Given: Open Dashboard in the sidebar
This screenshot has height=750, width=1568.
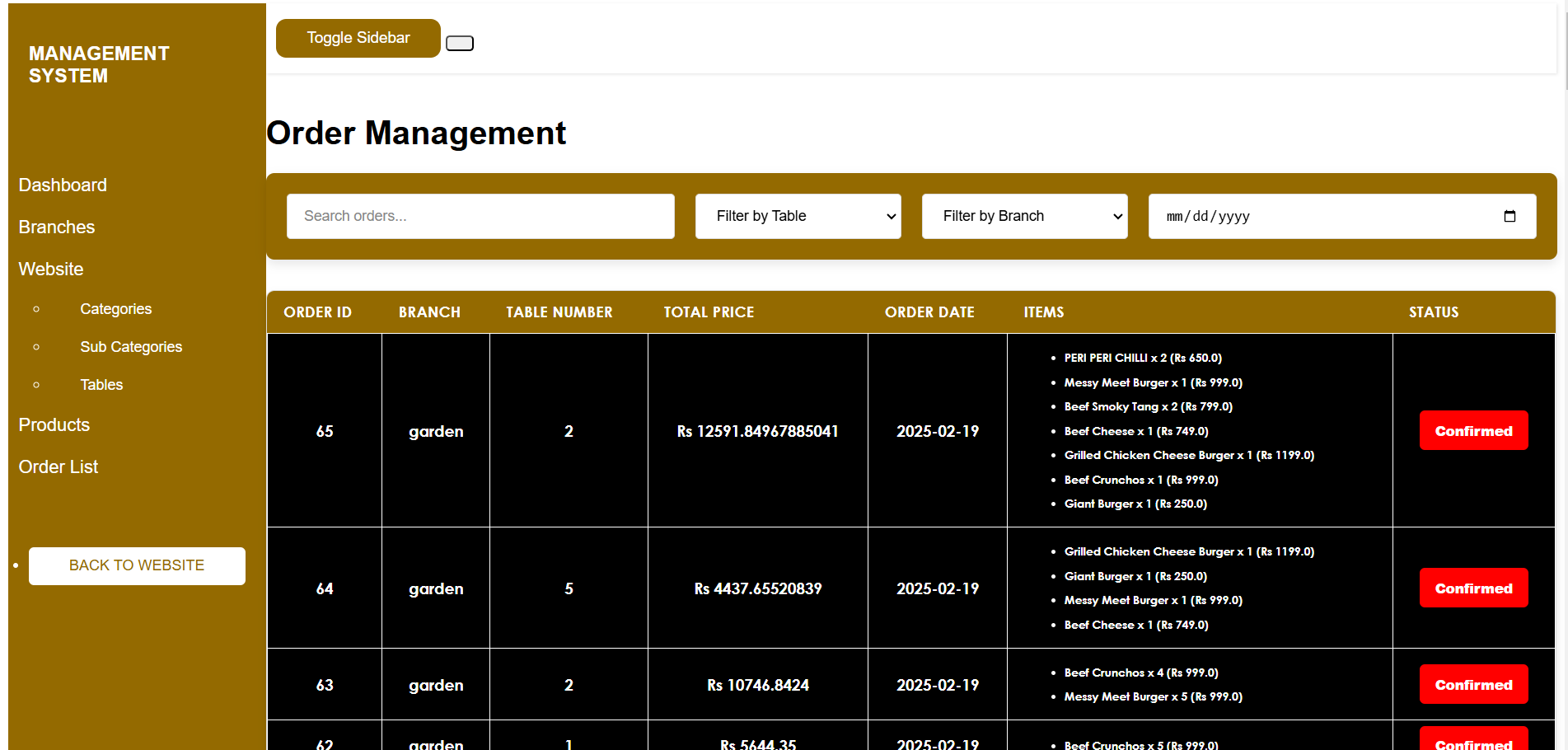Looking at the screenshot, I should coord(63,185).
